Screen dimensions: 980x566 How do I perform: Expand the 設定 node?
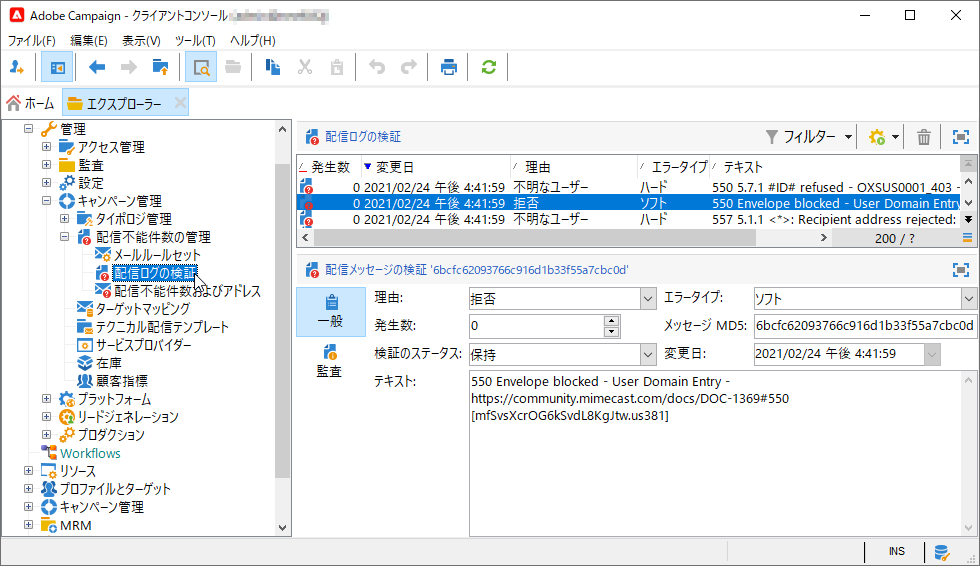click(46, 183)
